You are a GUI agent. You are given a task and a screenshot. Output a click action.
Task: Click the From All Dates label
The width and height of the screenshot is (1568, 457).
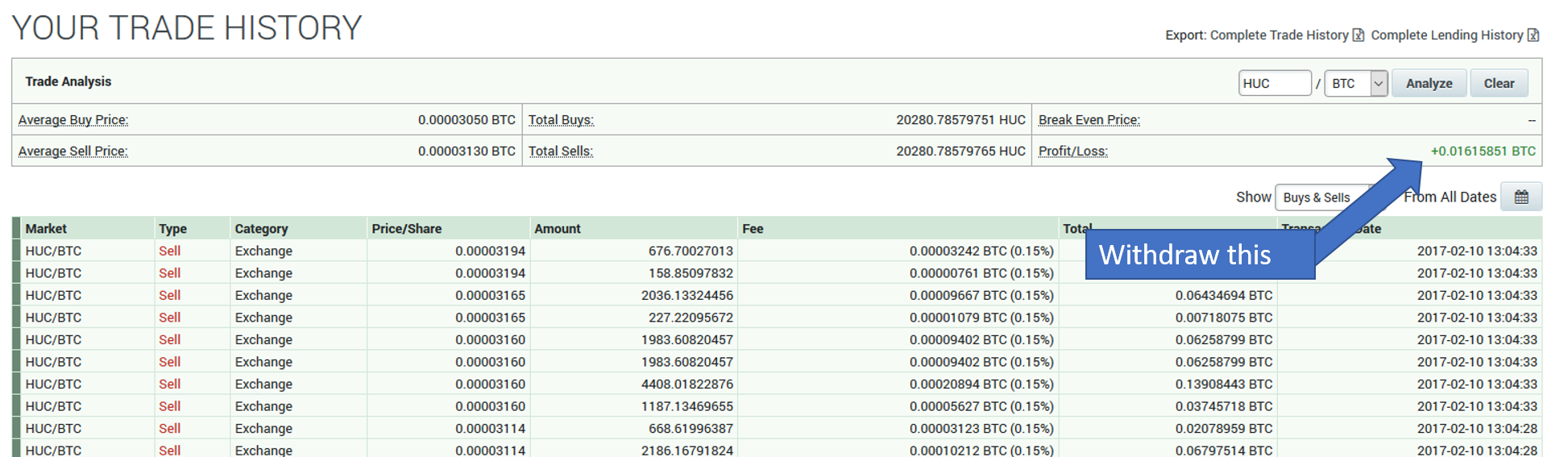click(x=1450, y=197)
